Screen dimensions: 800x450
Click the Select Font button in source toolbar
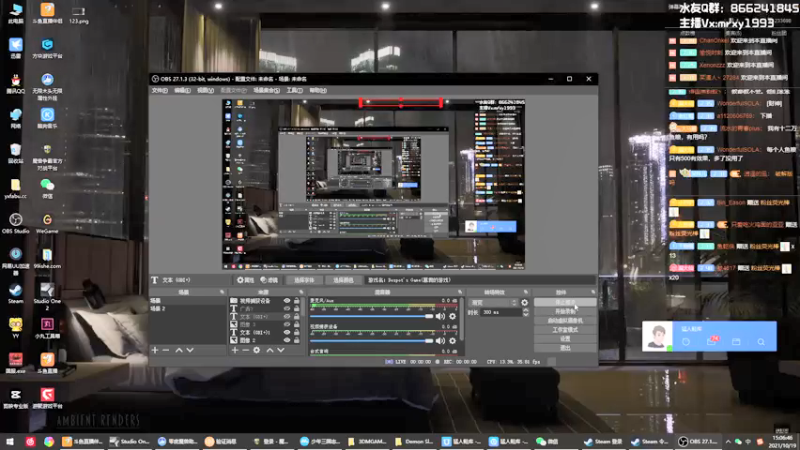304,280
